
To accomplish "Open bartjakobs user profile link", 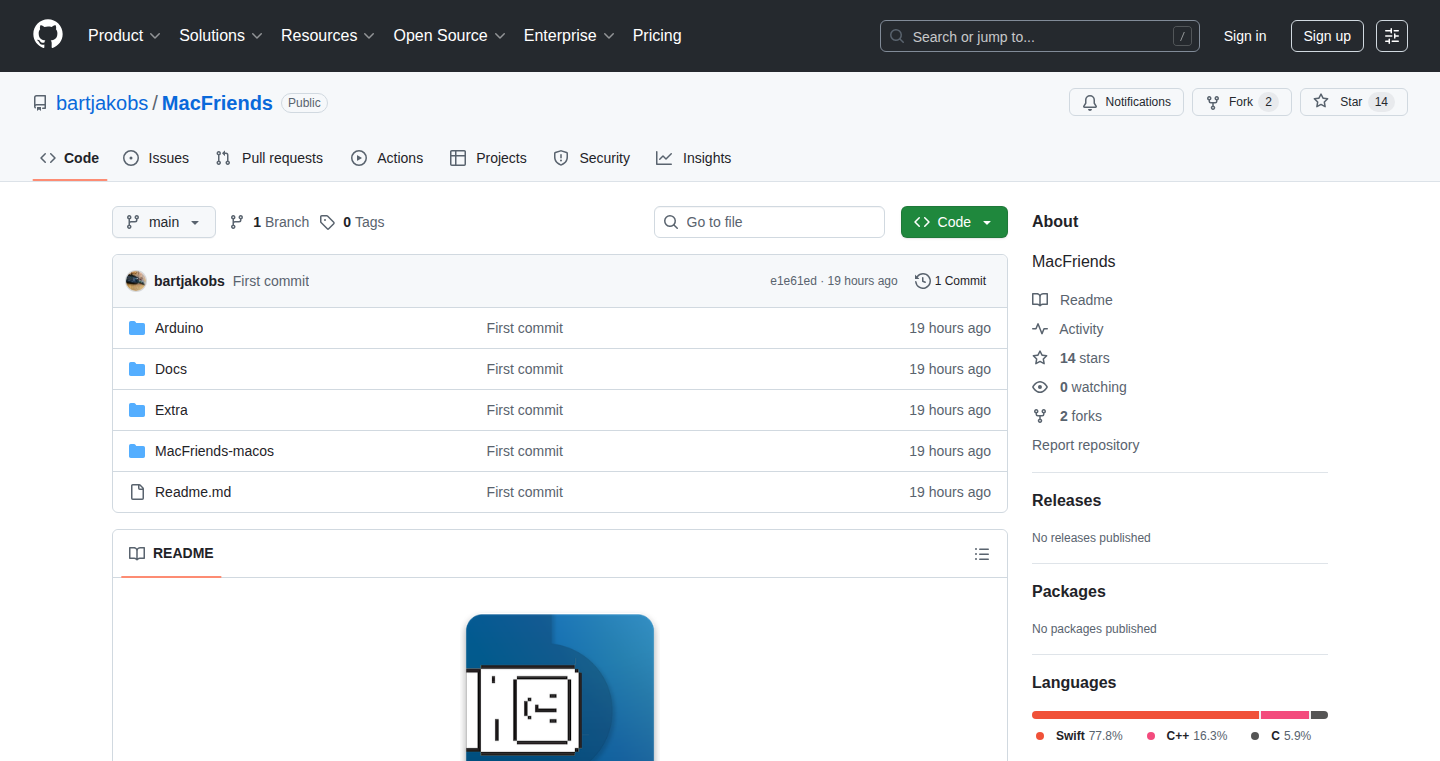I will (x=102, y=103).
